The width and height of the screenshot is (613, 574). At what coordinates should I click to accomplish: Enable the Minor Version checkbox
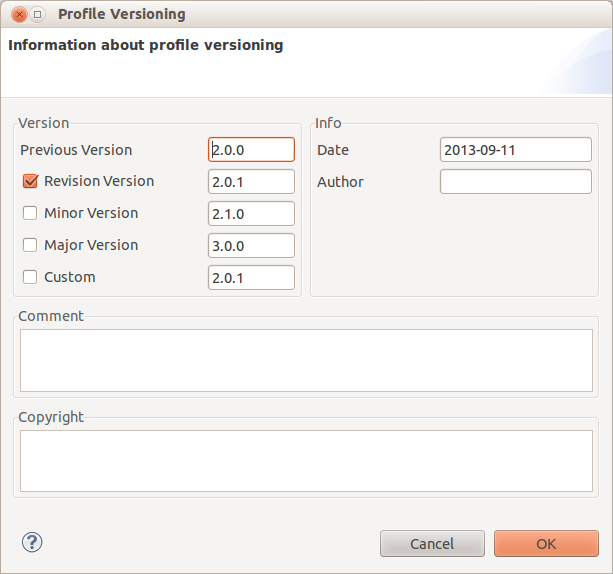(30, 213)
